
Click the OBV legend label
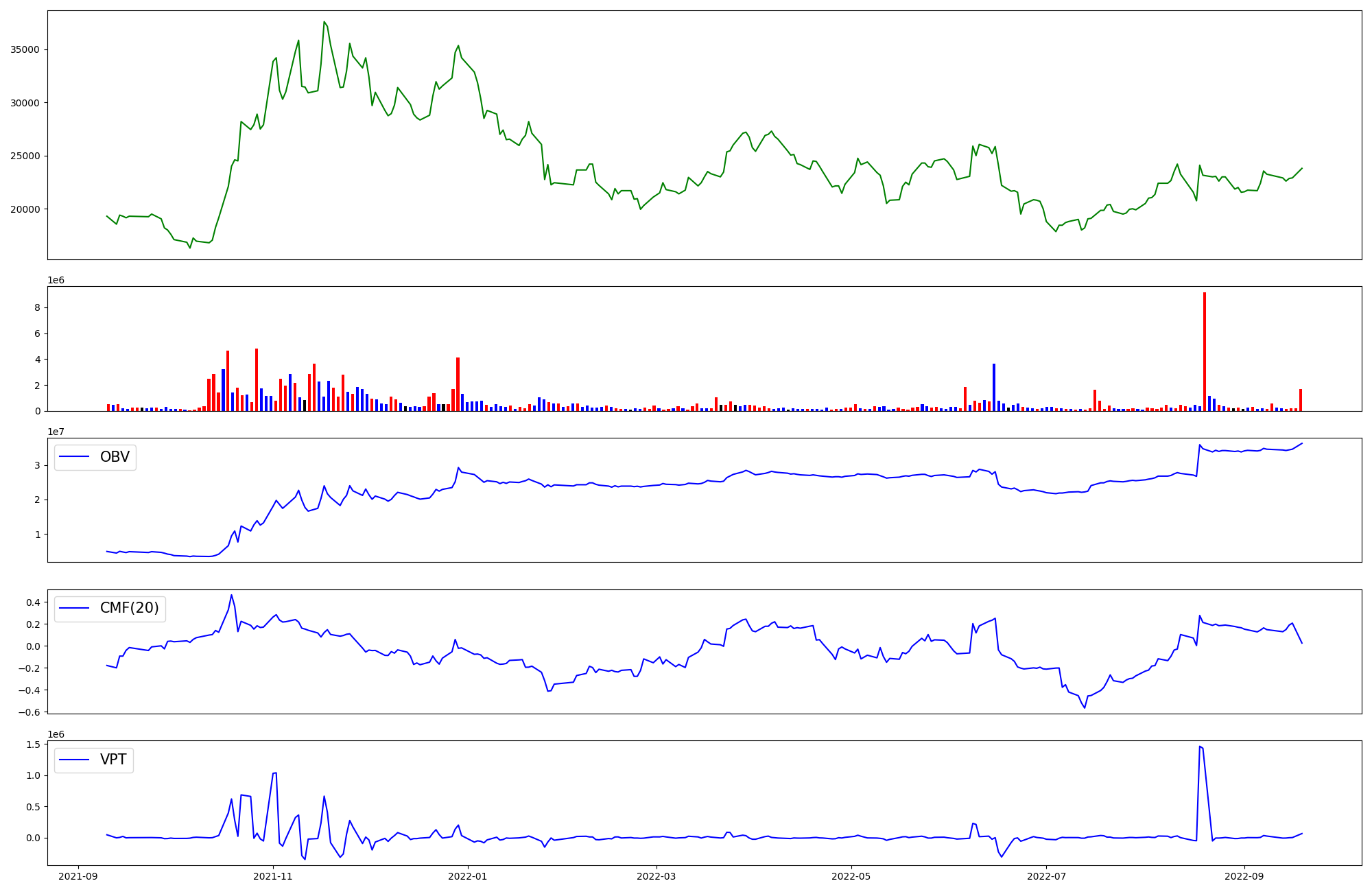coord(115,457)
